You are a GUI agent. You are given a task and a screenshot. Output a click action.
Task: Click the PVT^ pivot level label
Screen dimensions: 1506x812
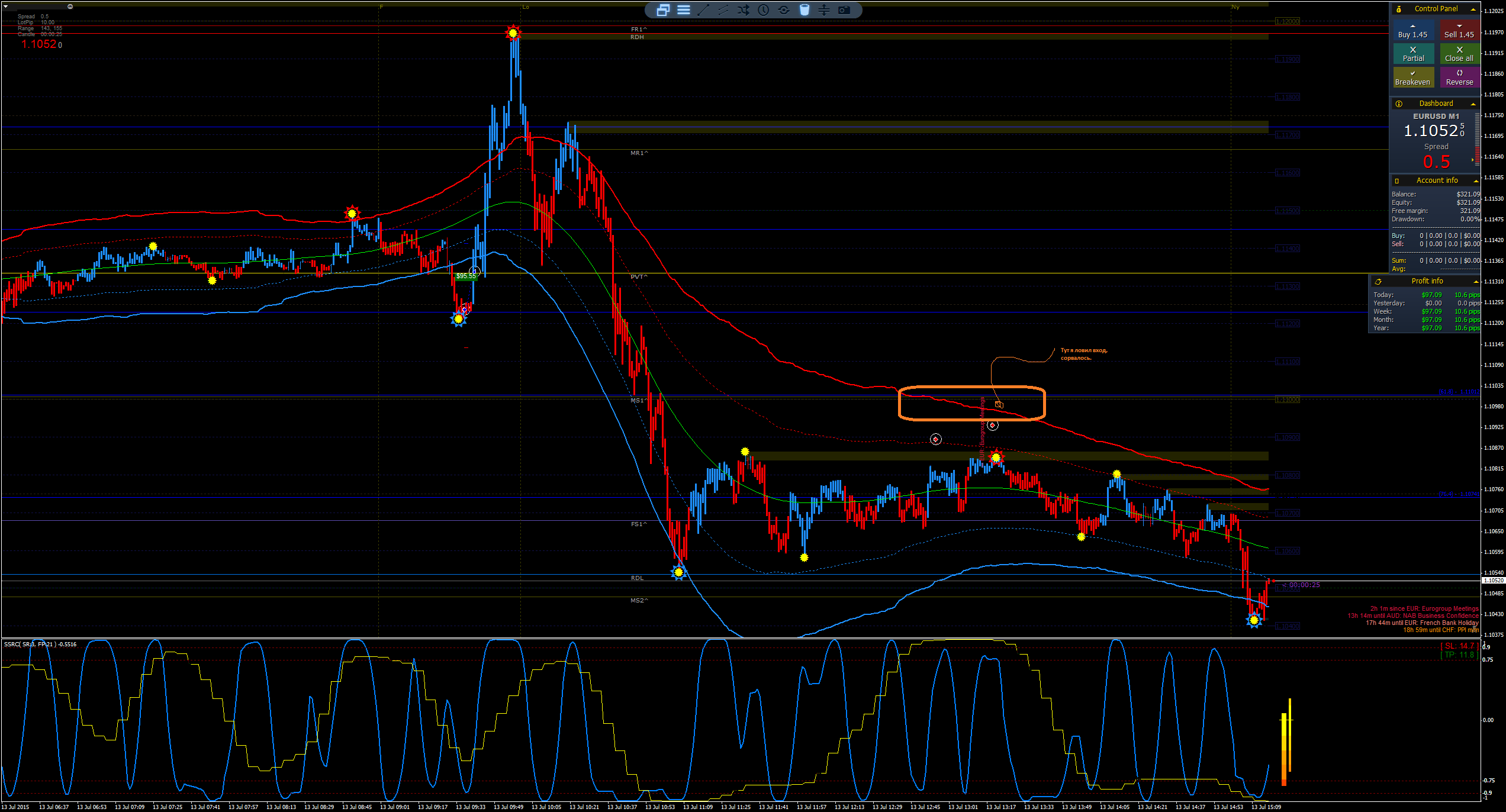[639, 276]
